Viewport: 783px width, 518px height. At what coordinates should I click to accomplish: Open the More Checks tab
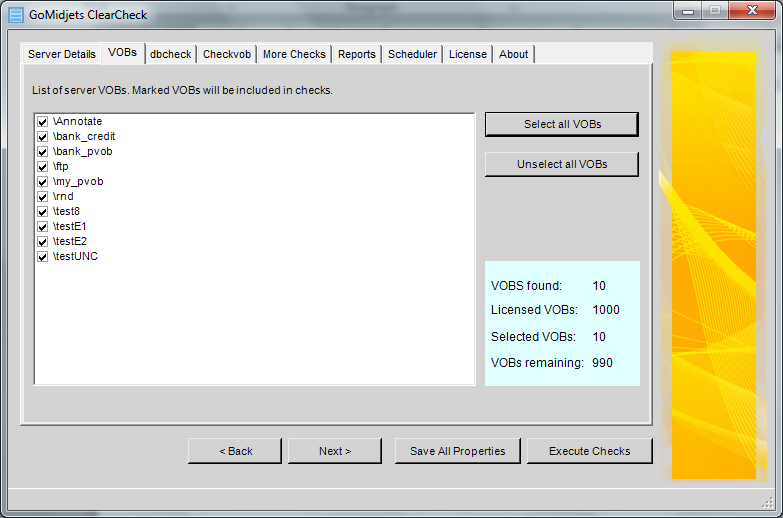pyautogui.click(x=294, y=54)
